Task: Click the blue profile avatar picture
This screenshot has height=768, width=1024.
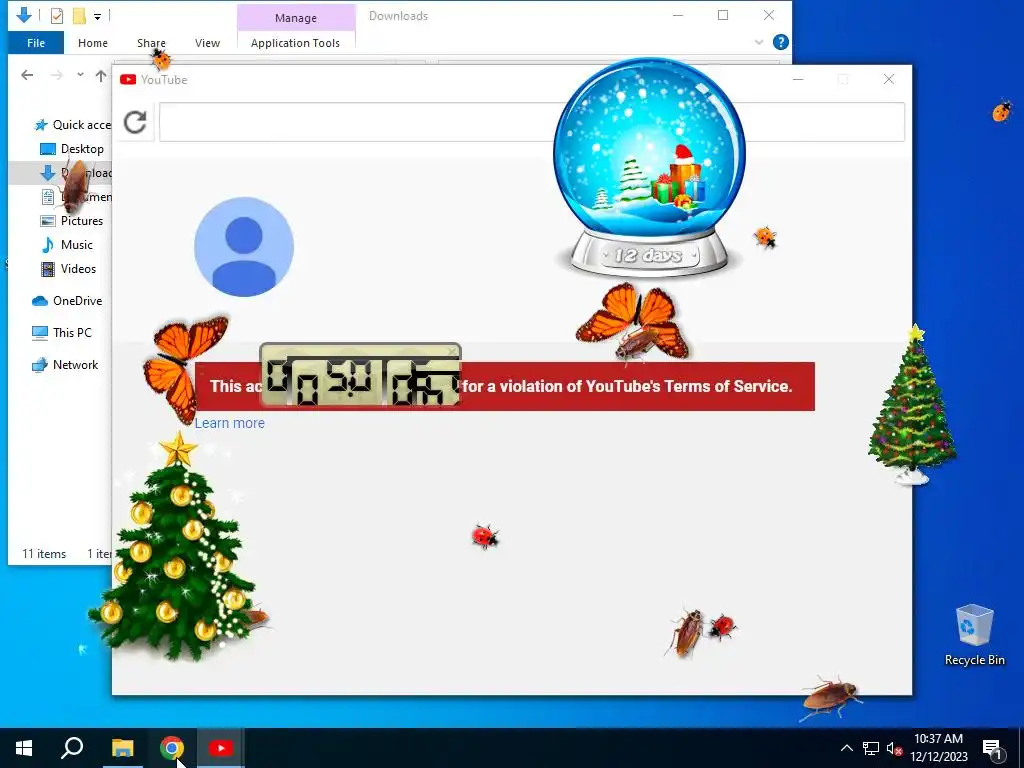Action: coord(244,247)
